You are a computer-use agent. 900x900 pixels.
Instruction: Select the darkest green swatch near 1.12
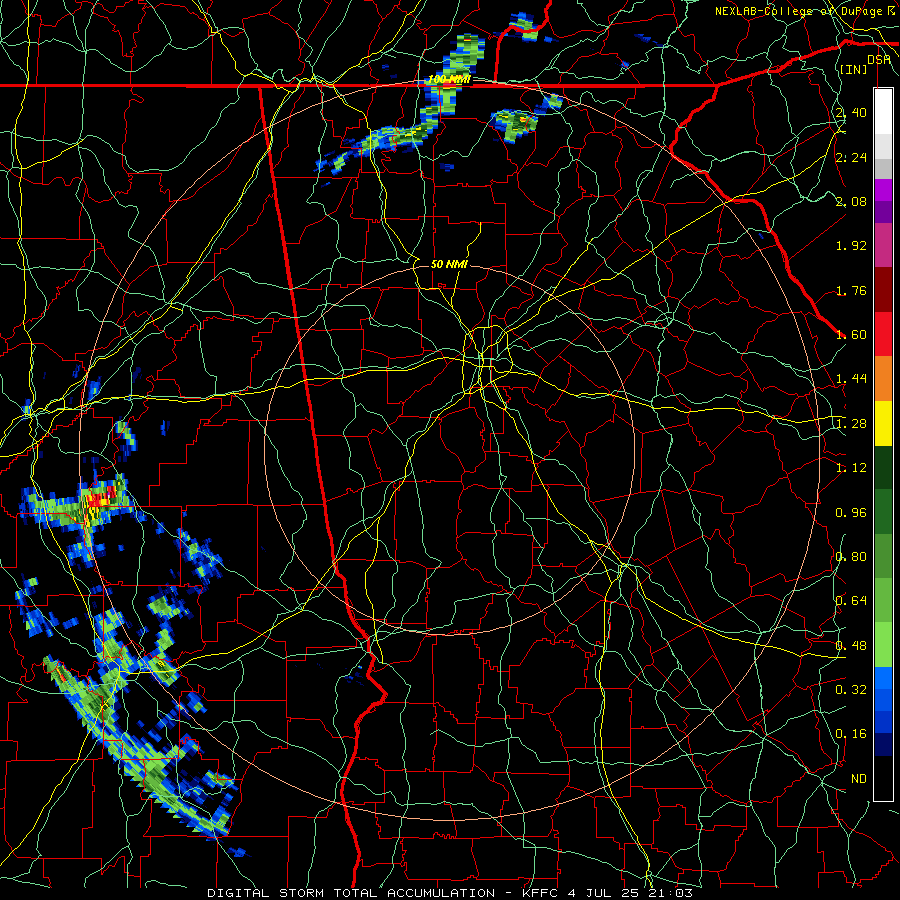[883, 467]
